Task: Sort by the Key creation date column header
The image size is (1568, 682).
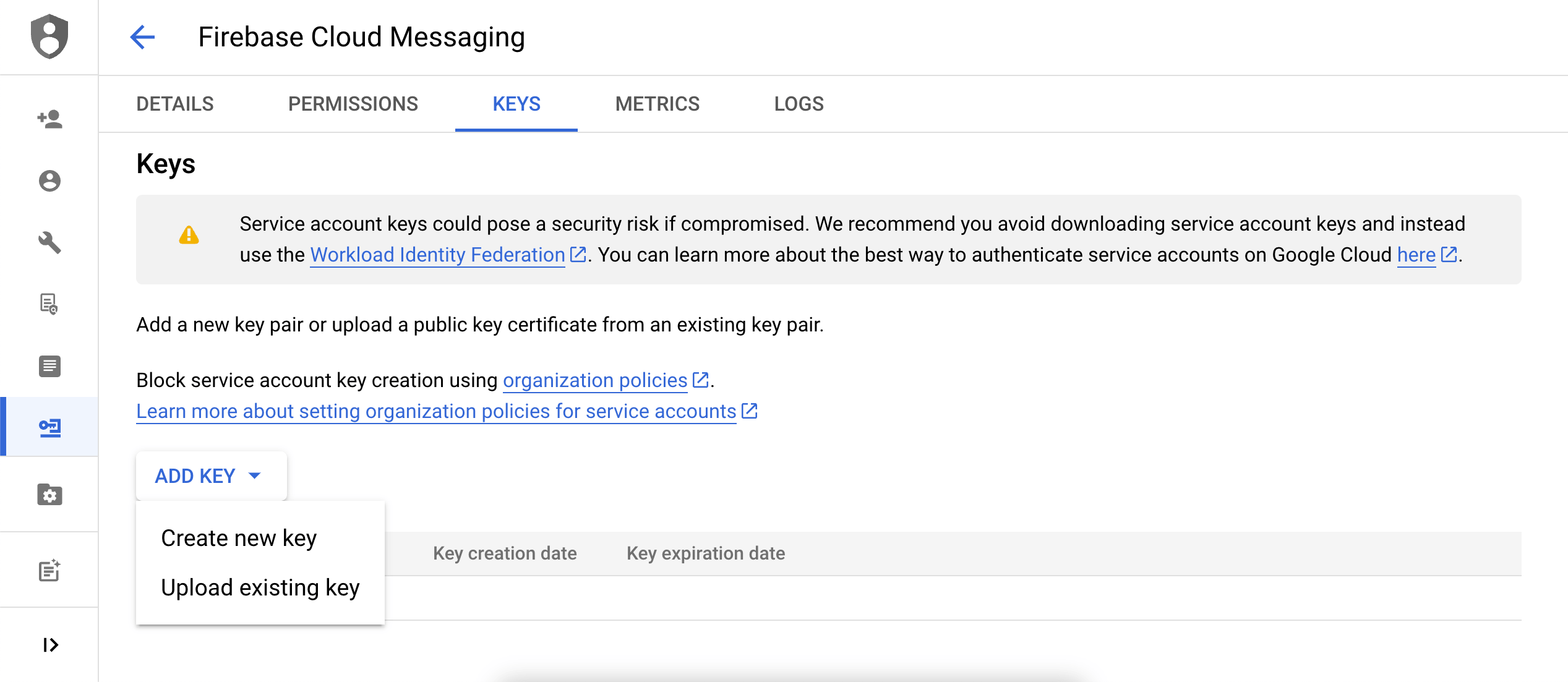Action: click(505, 553)
